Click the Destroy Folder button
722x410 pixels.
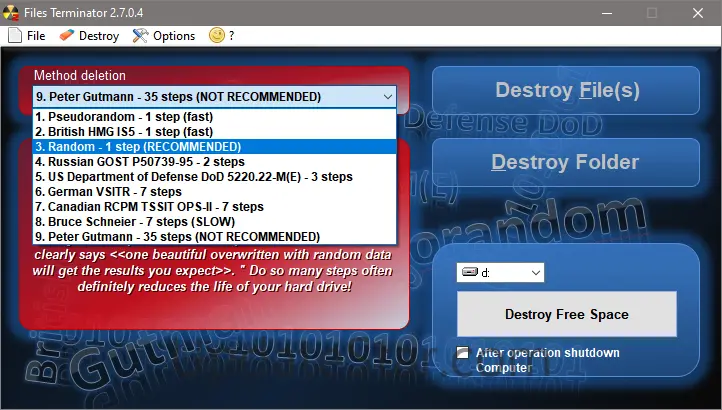566,162
